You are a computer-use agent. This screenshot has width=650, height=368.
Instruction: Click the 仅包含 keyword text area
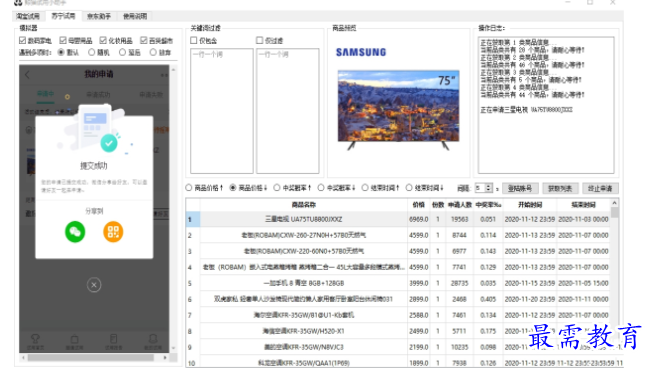[x=222, y=111]
